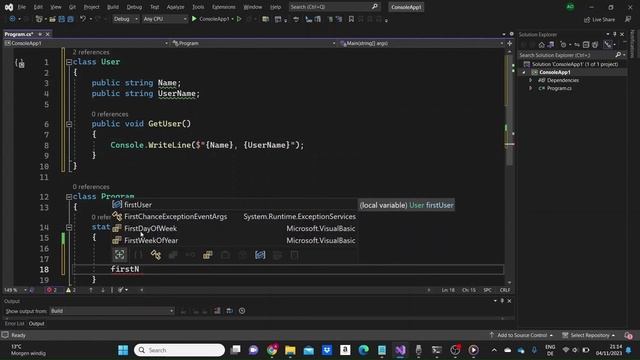Click the Bookmark toolbar icon
This screenshot has width=640, height=360.
pos(351,19)
